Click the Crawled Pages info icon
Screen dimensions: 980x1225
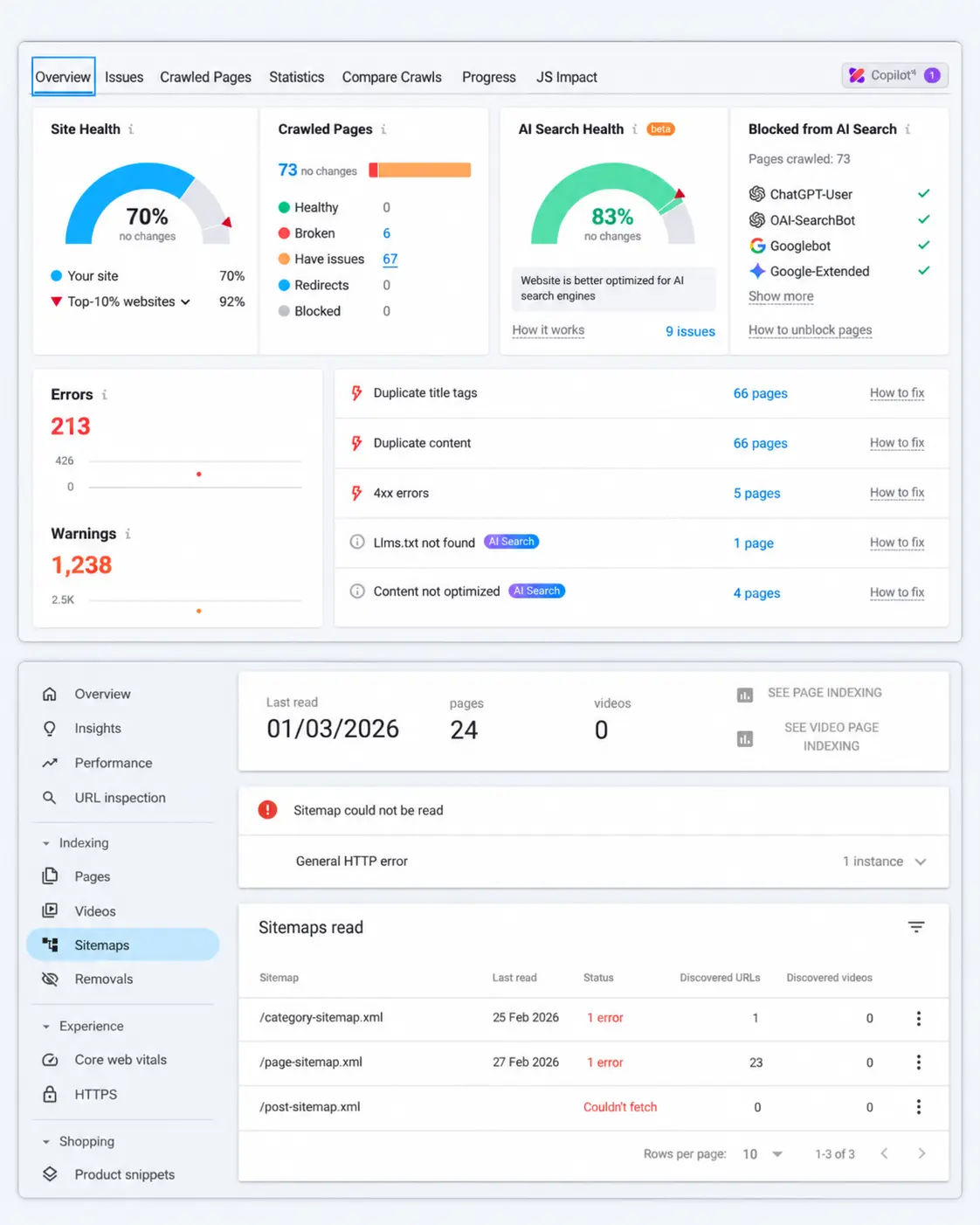click(383, 129)
